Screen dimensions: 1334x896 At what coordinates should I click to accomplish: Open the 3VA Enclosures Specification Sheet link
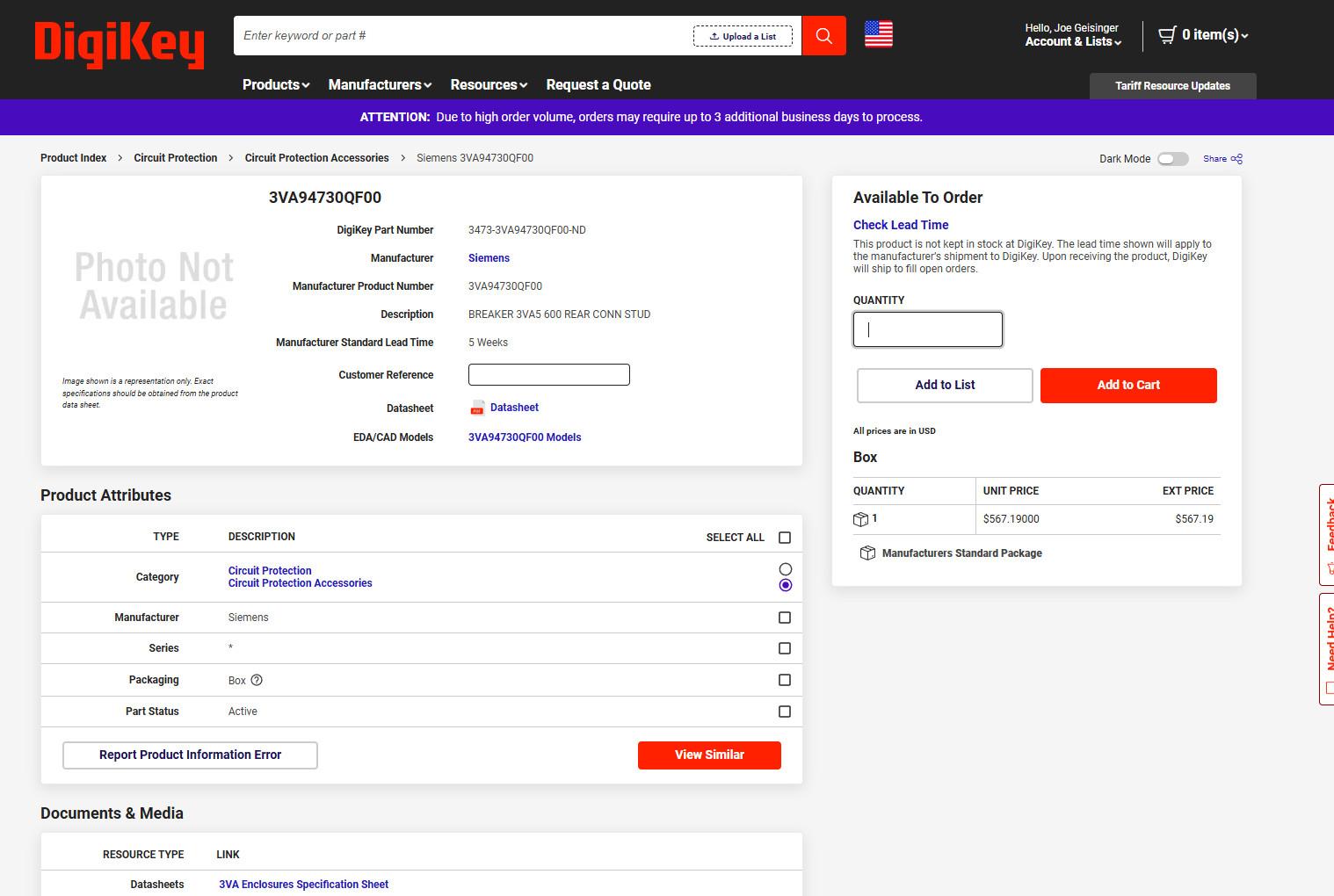coord(303,885)
